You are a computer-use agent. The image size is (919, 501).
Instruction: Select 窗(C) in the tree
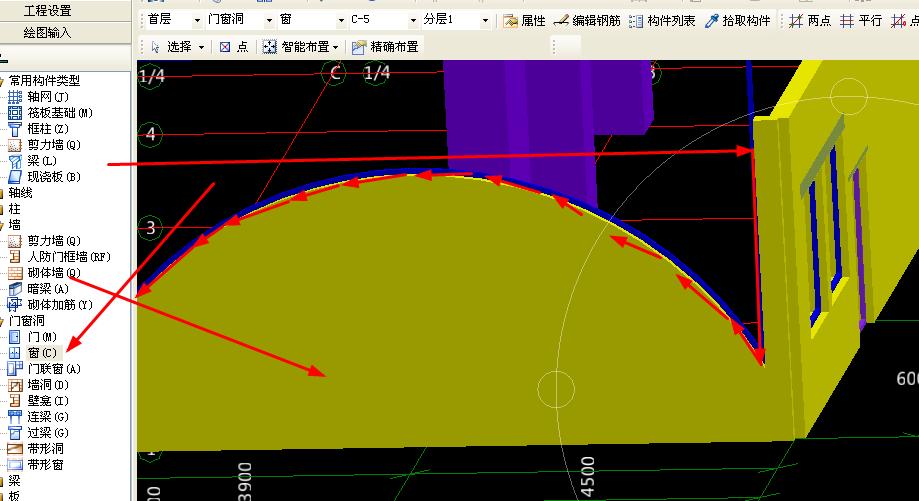coord(42,352)
